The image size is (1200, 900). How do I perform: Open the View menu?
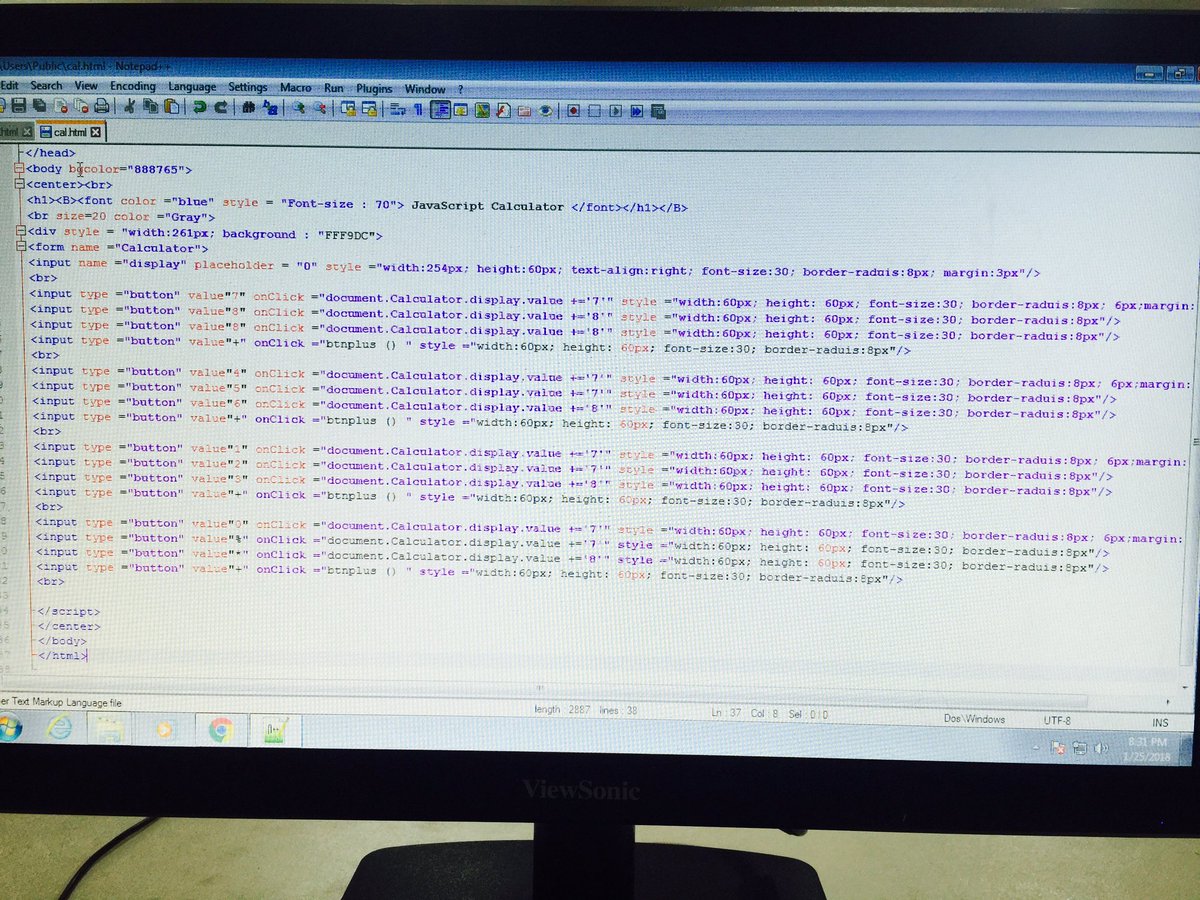(x=86, y=86)
